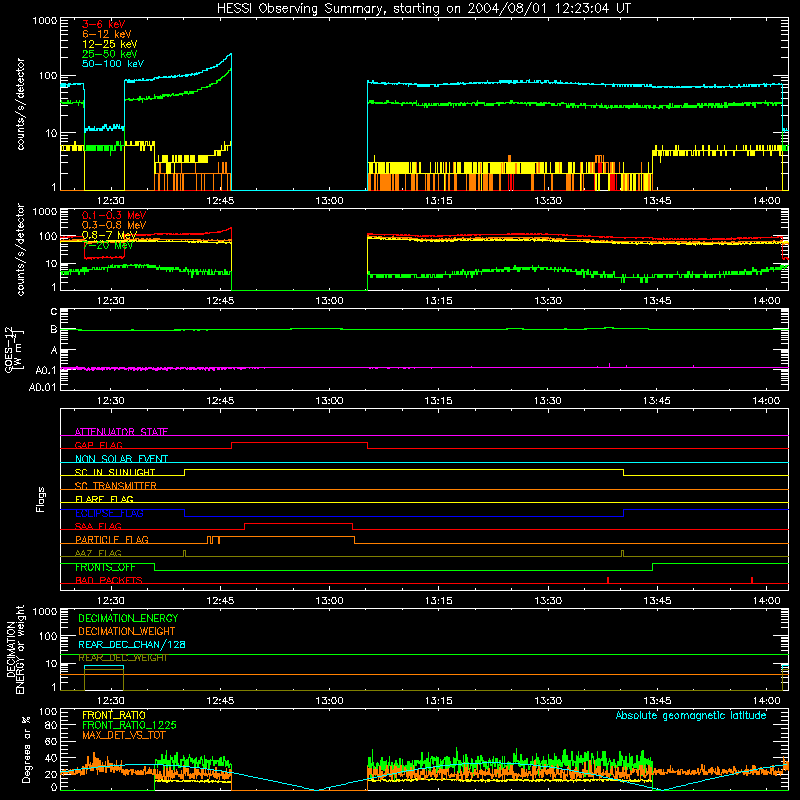Click the PARTICLE_FLAG label
This screenshot has height=800, width=800.
tap(112, 539)
